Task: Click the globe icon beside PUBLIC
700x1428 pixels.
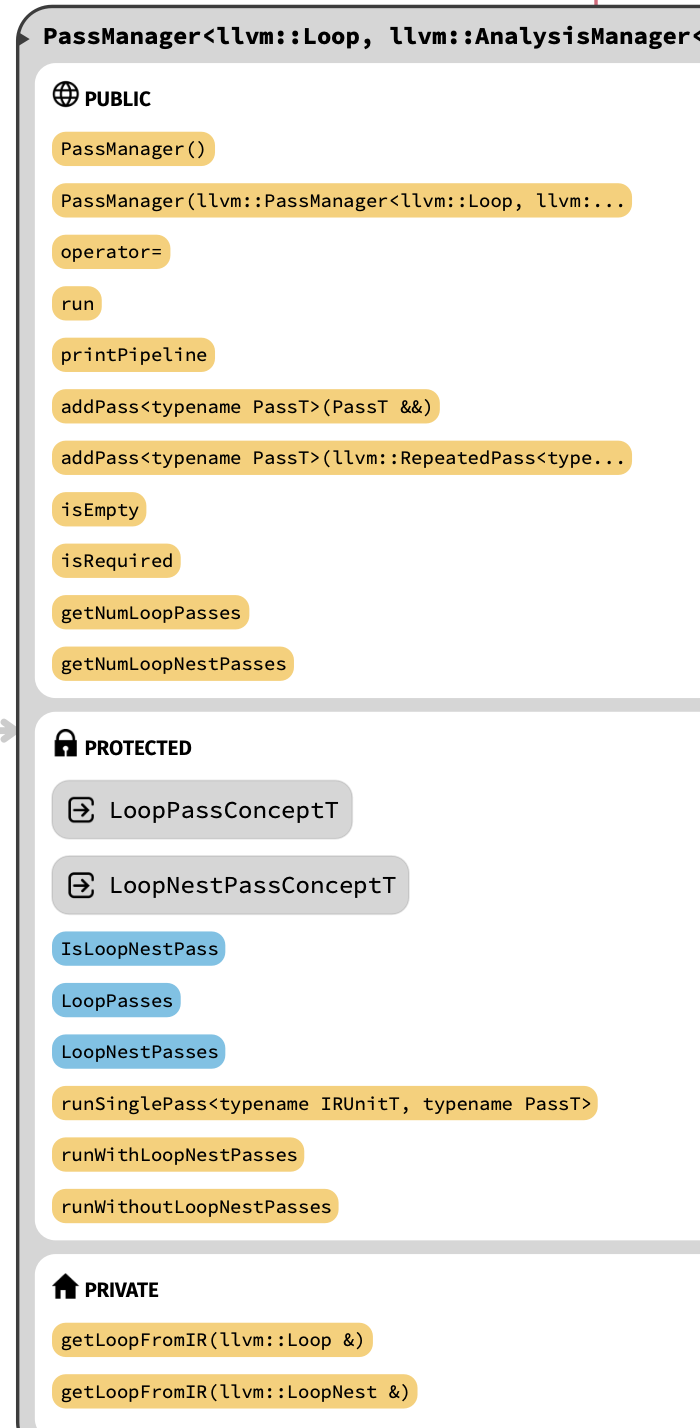Action: click(x=65, y=95)
